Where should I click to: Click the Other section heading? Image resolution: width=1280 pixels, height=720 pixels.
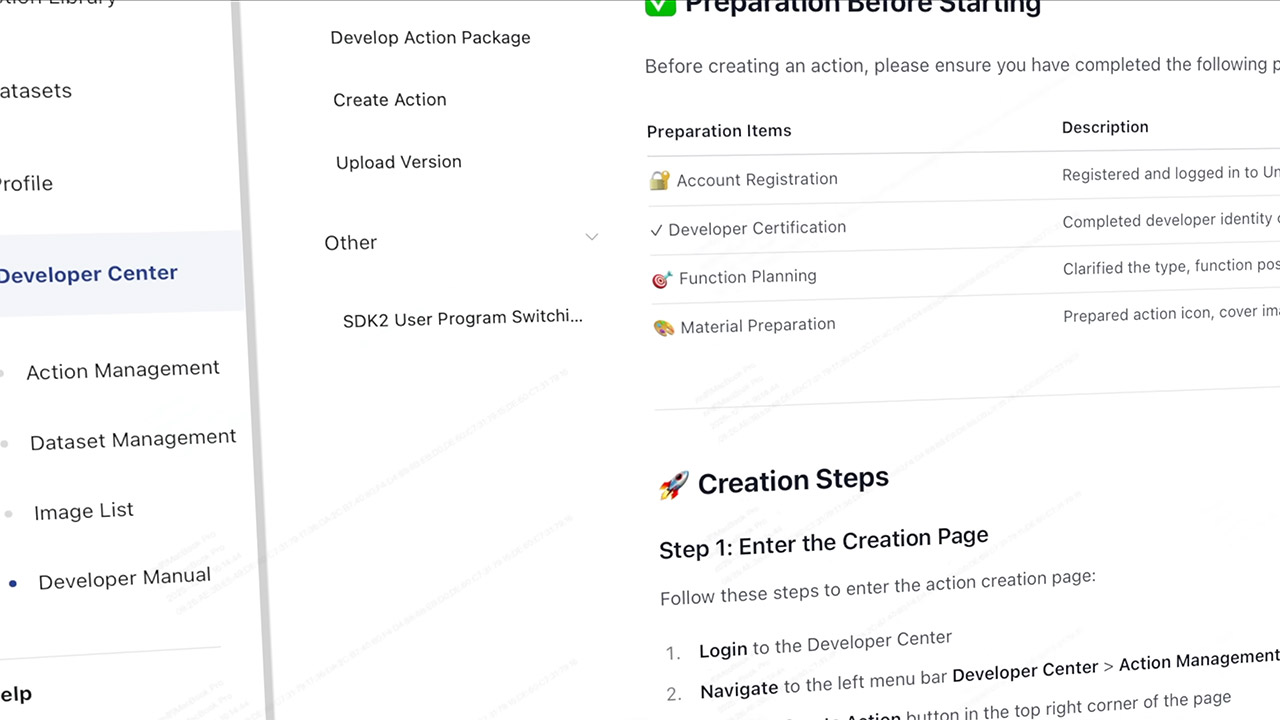[350, 243]
